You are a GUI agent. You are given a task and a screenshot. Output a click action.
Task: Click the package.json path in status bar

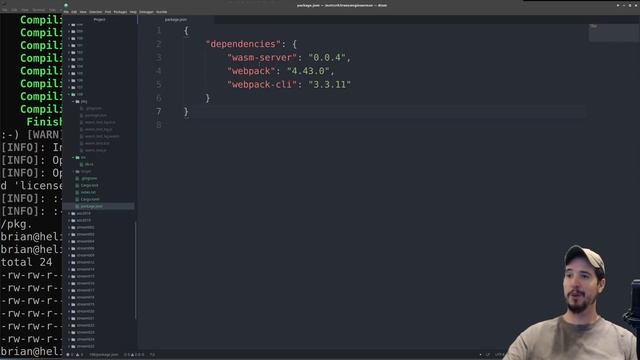tap(104, 355)
